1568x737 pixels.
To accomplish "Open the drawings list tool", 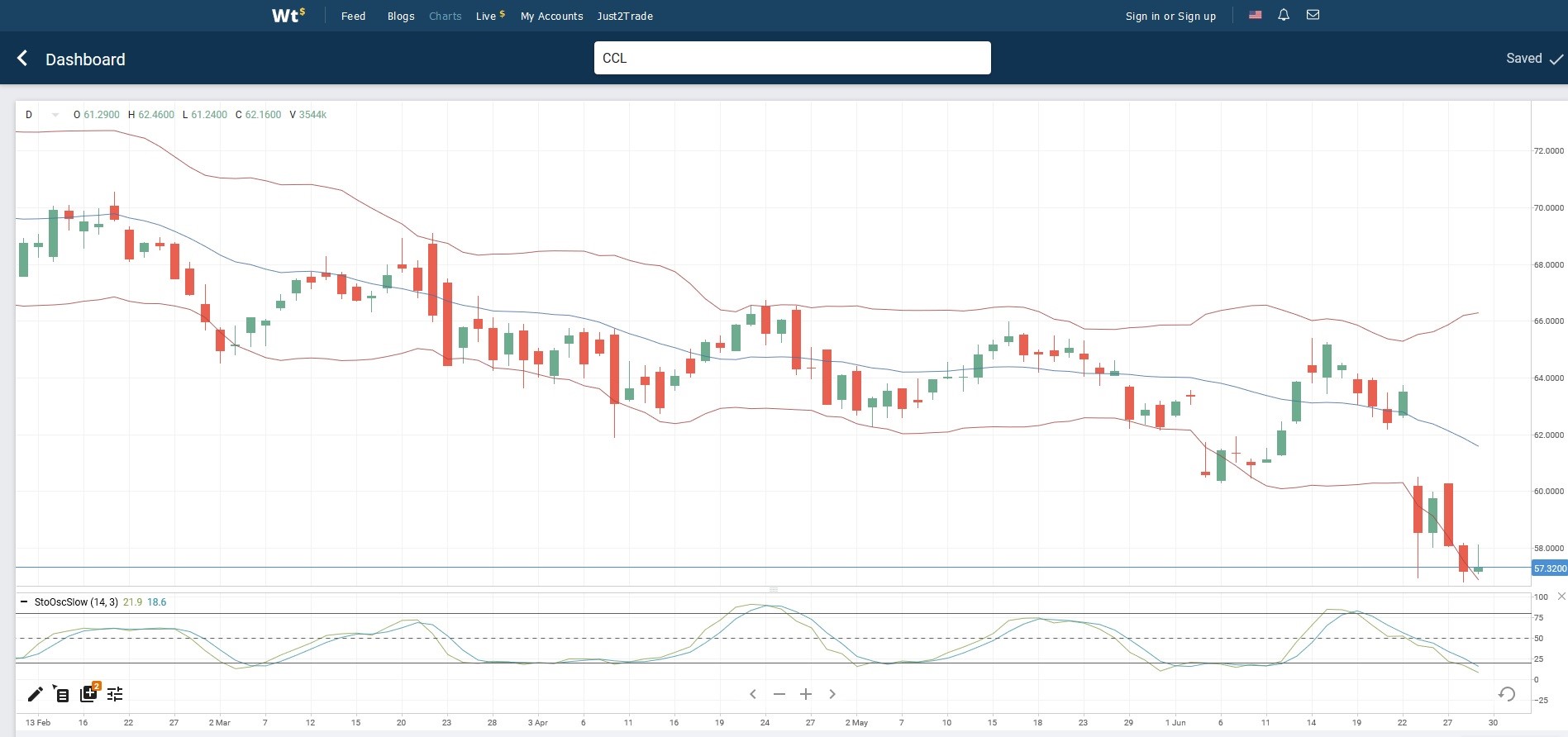I will coord(61,694).
